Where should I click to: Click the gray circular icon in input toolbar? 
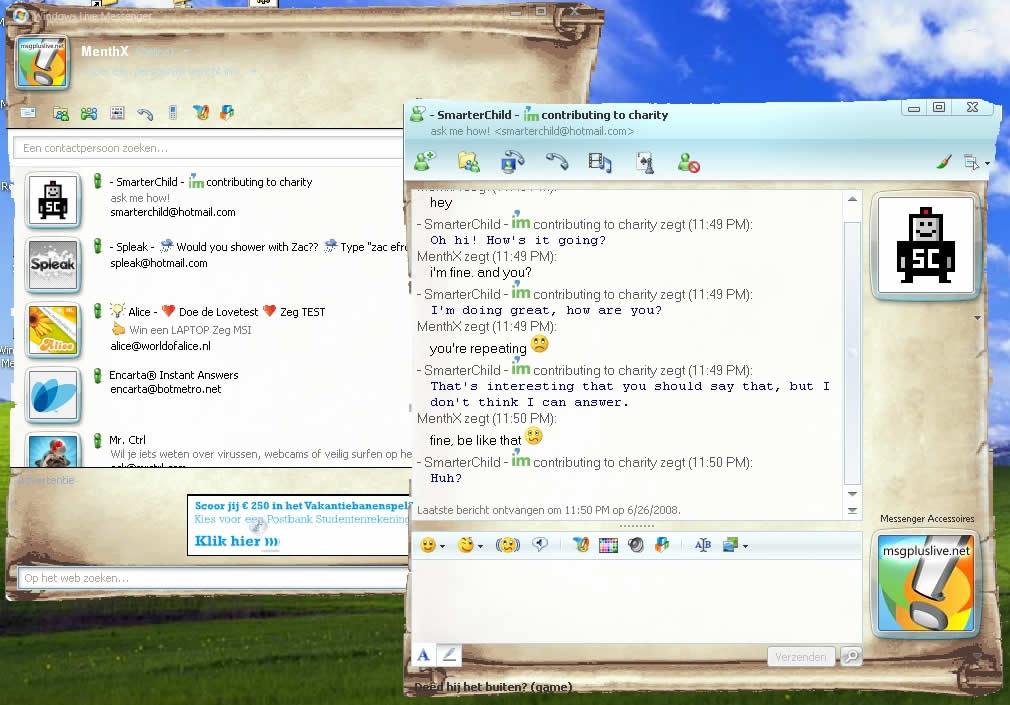(x=636, y=545)
